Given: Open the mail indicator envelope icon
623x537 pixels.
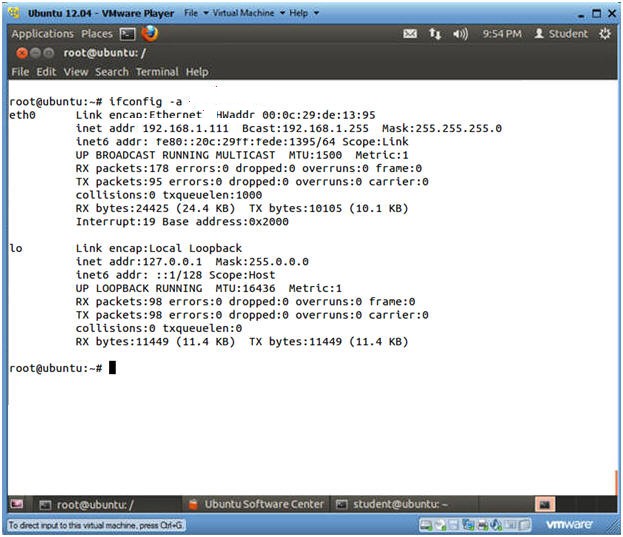Looking at the screenshot, I should (x=409, y=34).
